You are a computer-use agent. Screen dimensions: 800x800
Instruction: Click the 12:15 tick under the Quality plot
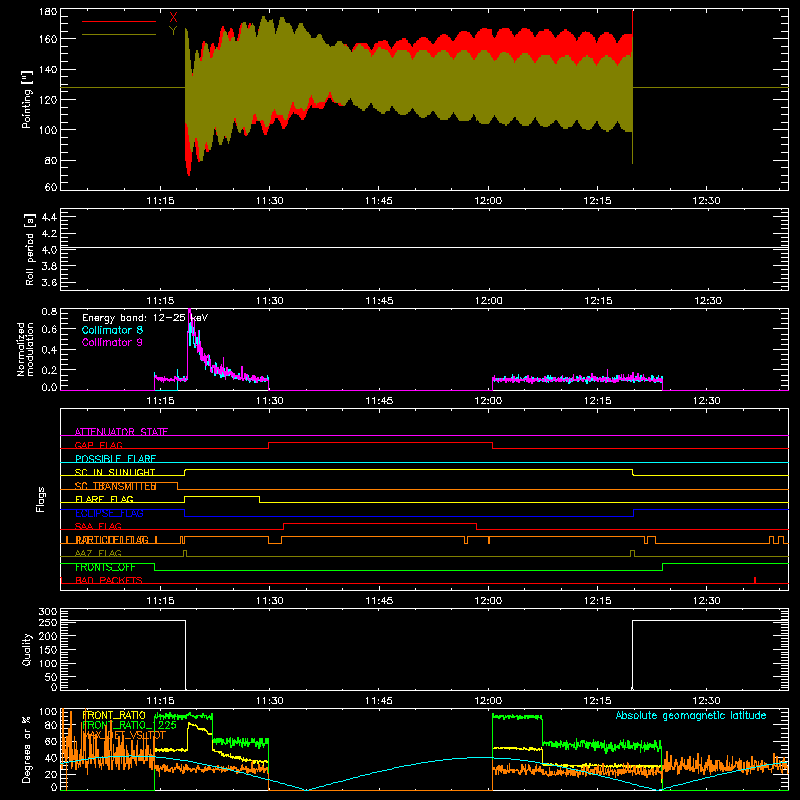click(597, 701)
